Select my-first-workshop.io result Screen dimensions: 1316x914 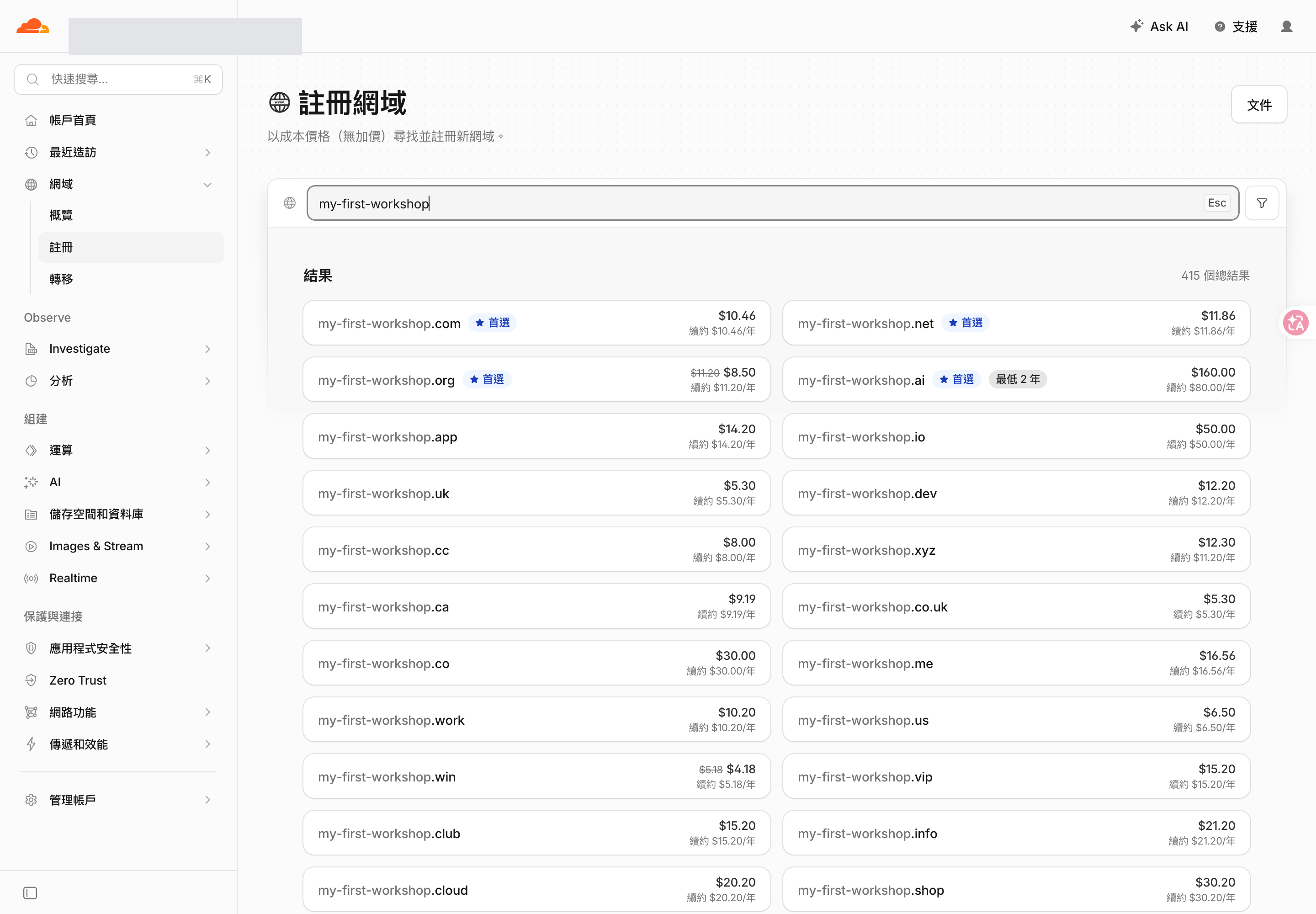[1016, 436]
